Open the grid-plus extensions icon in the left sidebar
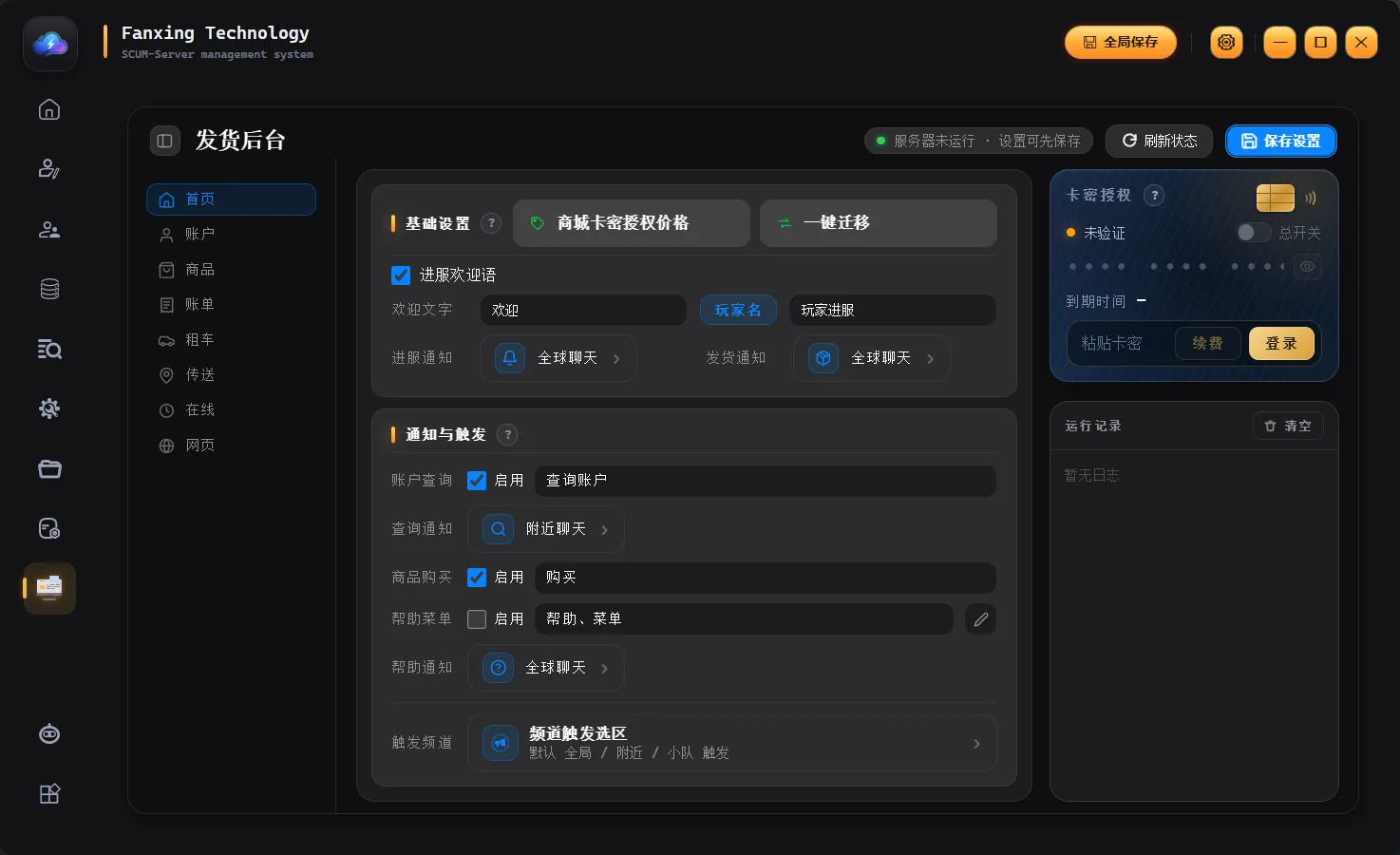This screenshot has width=1400, height=855. click(x=49, y=794)
